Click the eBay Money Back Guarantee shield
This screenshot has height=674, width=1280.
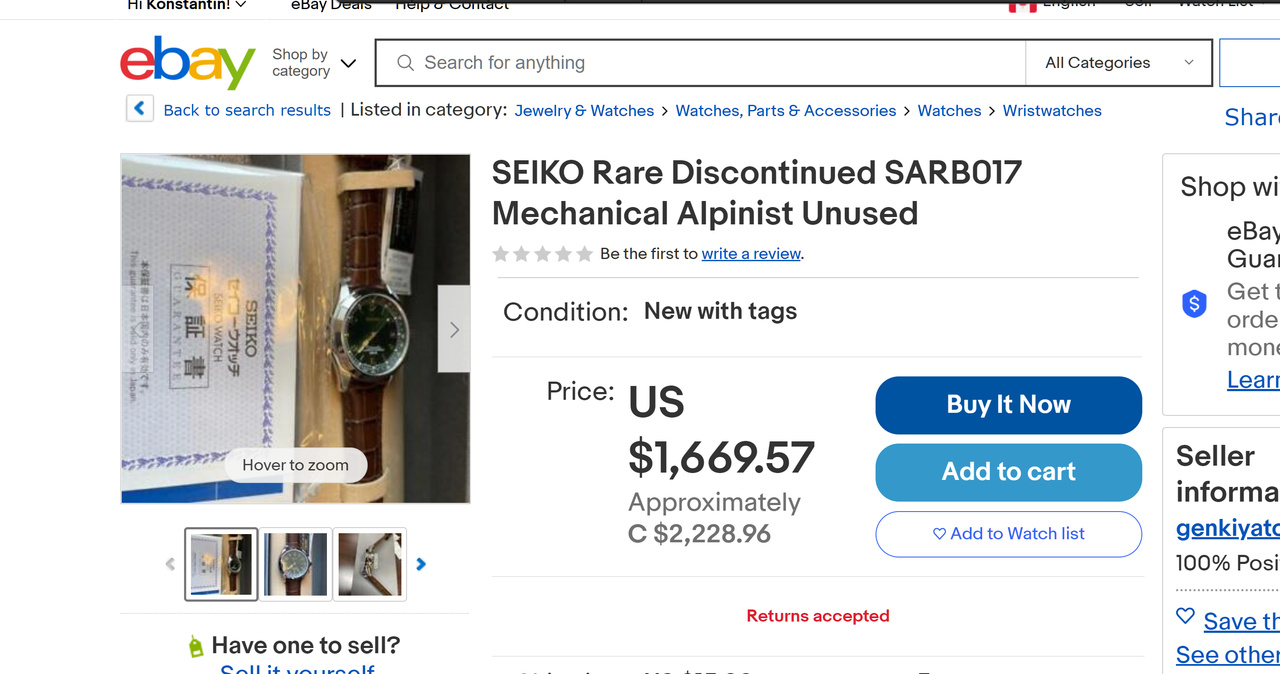coord(1194,304)
